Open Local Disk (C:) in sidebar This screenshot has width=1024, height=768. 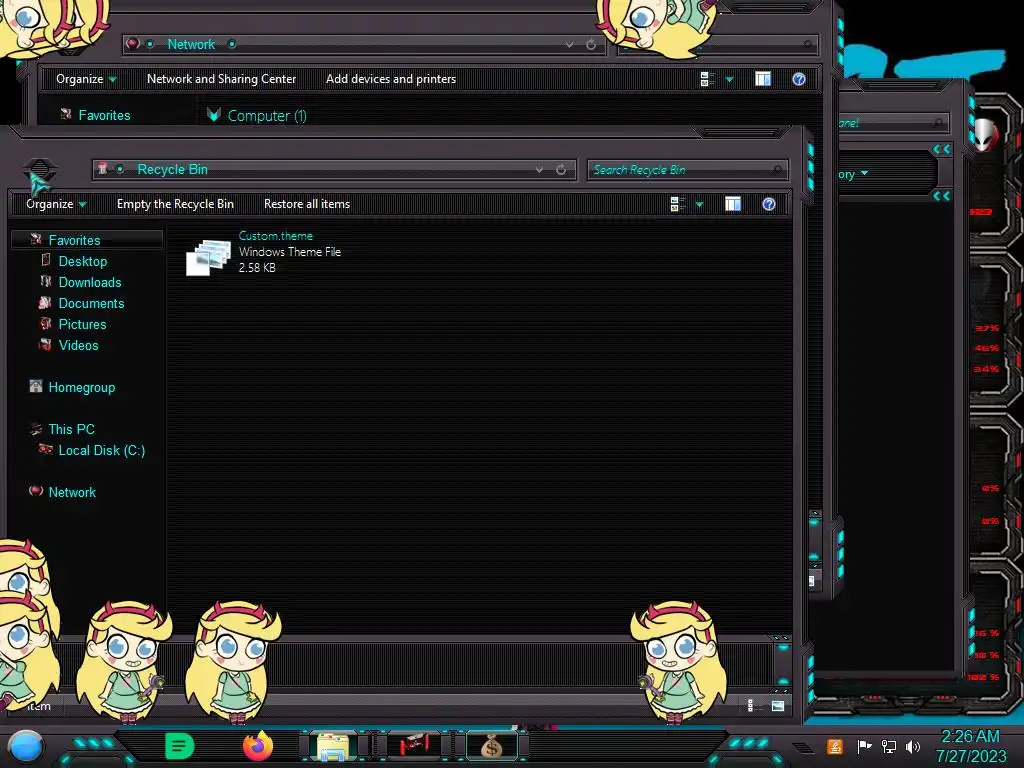[x=102, y=450]
